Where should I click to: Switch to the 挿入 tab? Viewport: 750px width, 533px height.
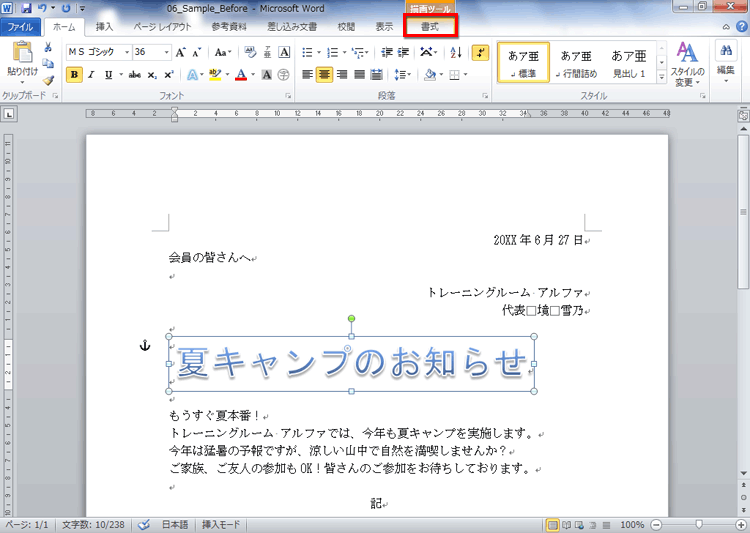click(x=104, y=27)
